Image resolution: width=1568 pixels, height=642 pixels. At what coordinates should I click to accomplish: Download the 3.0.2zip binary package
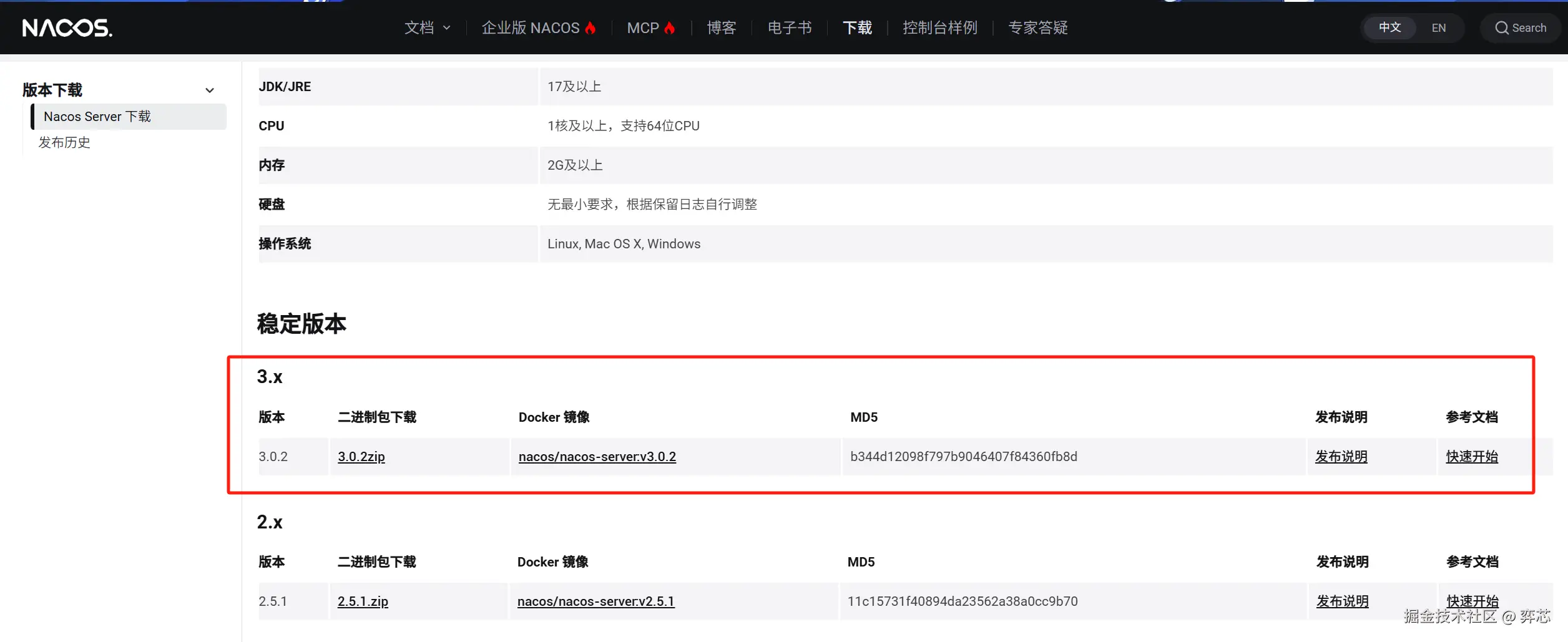pyautogui.click(x=361, y=457)
